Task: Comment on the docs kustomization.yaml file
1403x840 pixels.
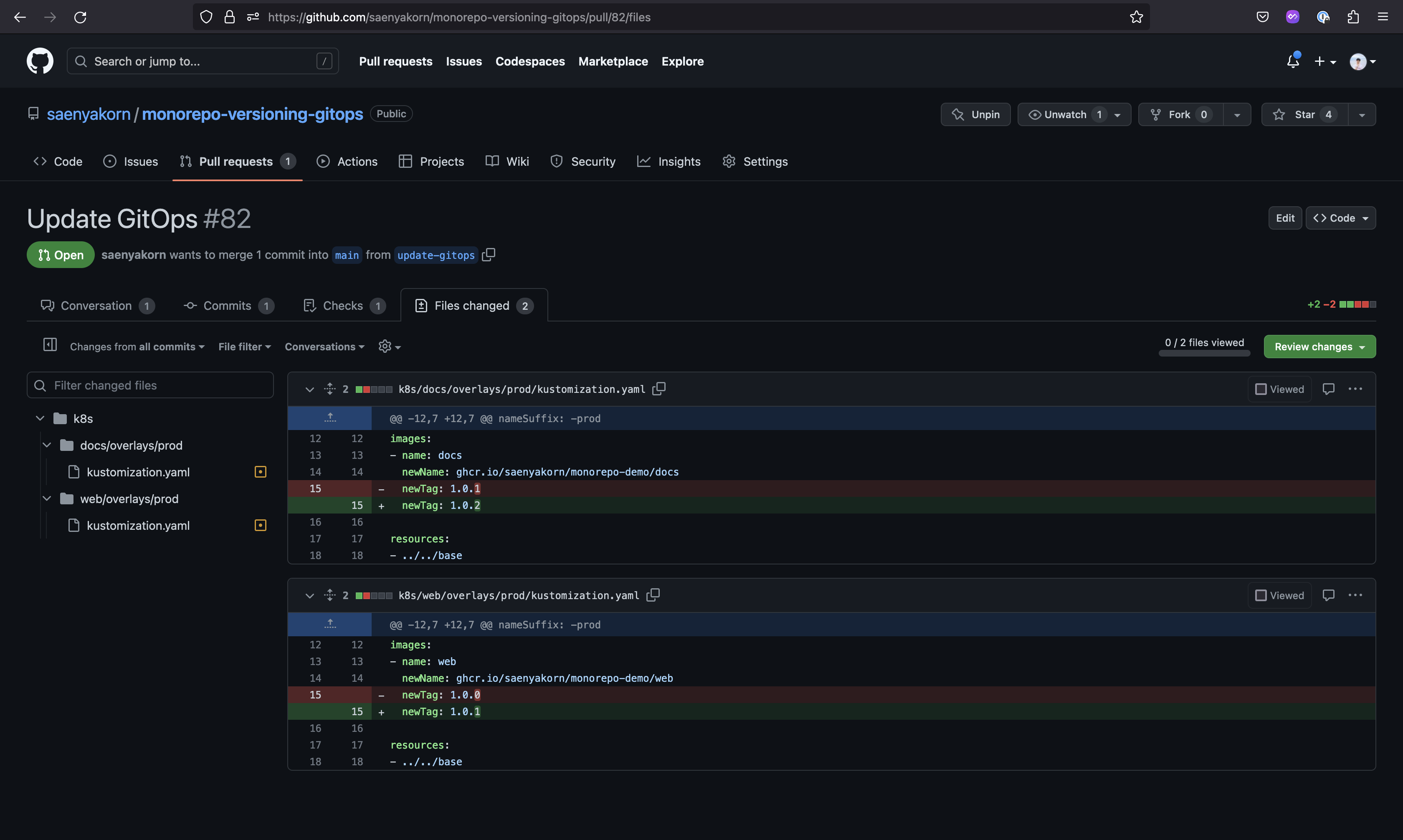Action: pos(1328,389)
